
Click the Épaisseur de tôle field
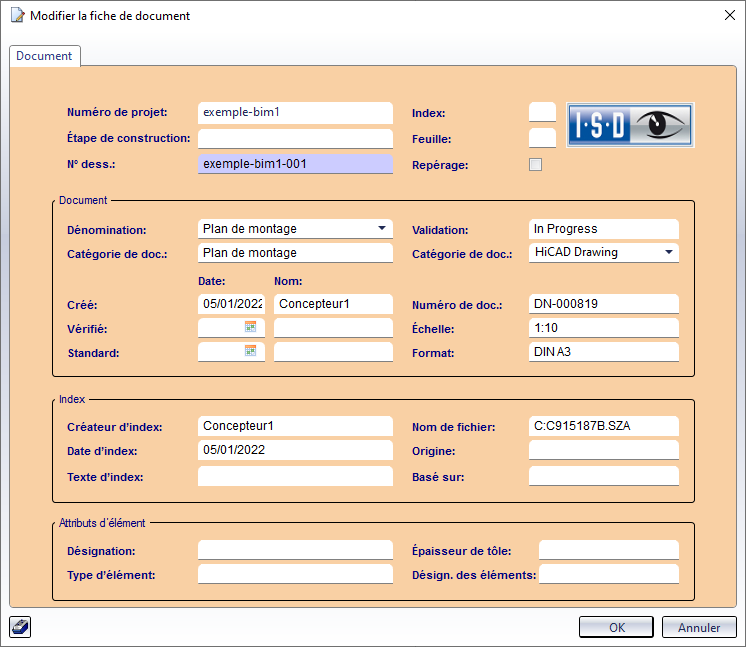pyautogui.click(x=608, y=550)
